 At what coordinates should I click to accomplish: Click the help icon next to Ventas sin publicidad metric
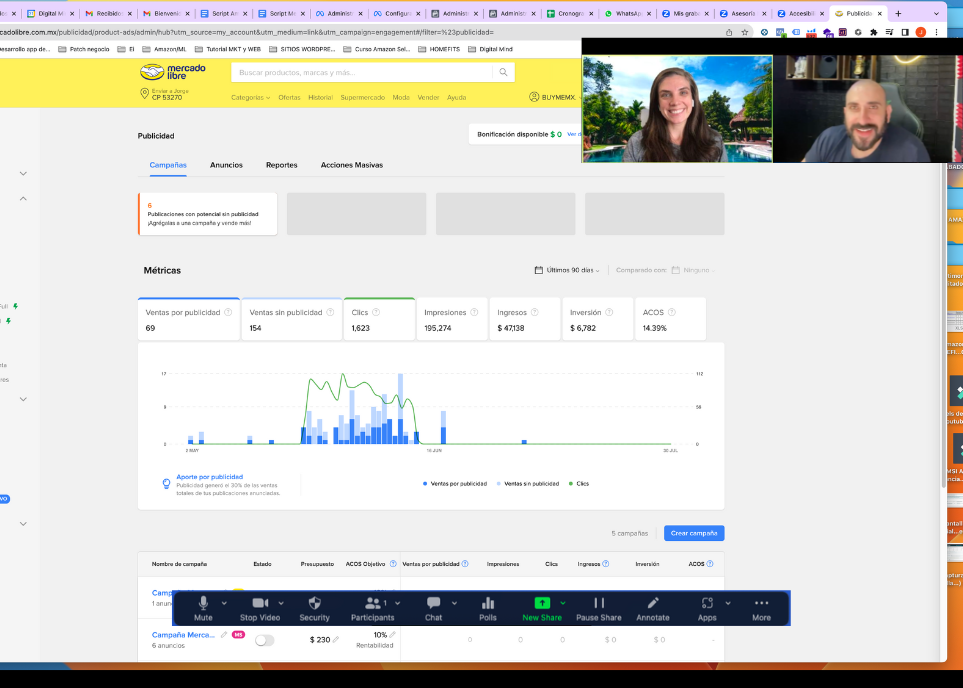click(330, 312)
